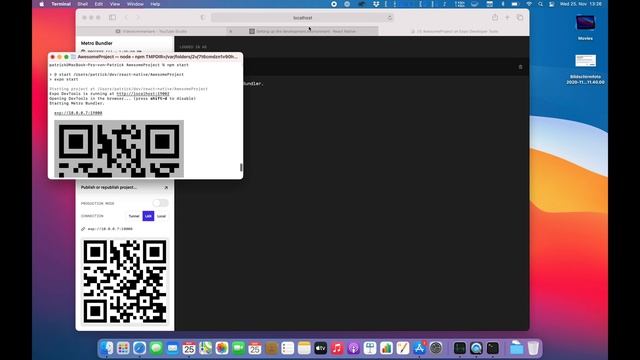Screen dimensions: 640x360
Task: Show Safari tab overview
Action: (x=520, y=18)
